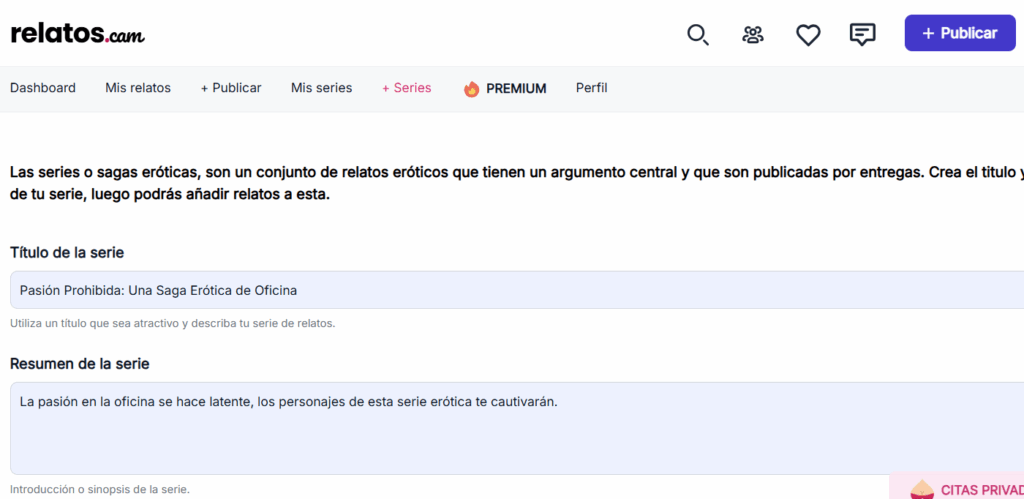Viewport: 1024px width, 499px height.
Task: Click the community users icon
Action: click(753, 34)
